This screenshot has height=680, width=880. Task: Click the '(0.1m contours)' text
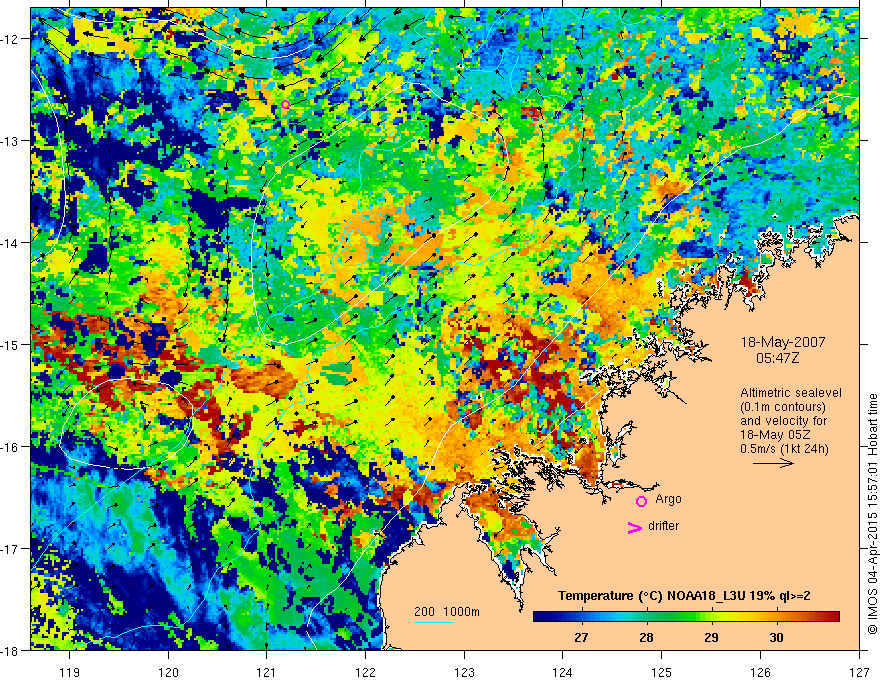tap(783, 407)
